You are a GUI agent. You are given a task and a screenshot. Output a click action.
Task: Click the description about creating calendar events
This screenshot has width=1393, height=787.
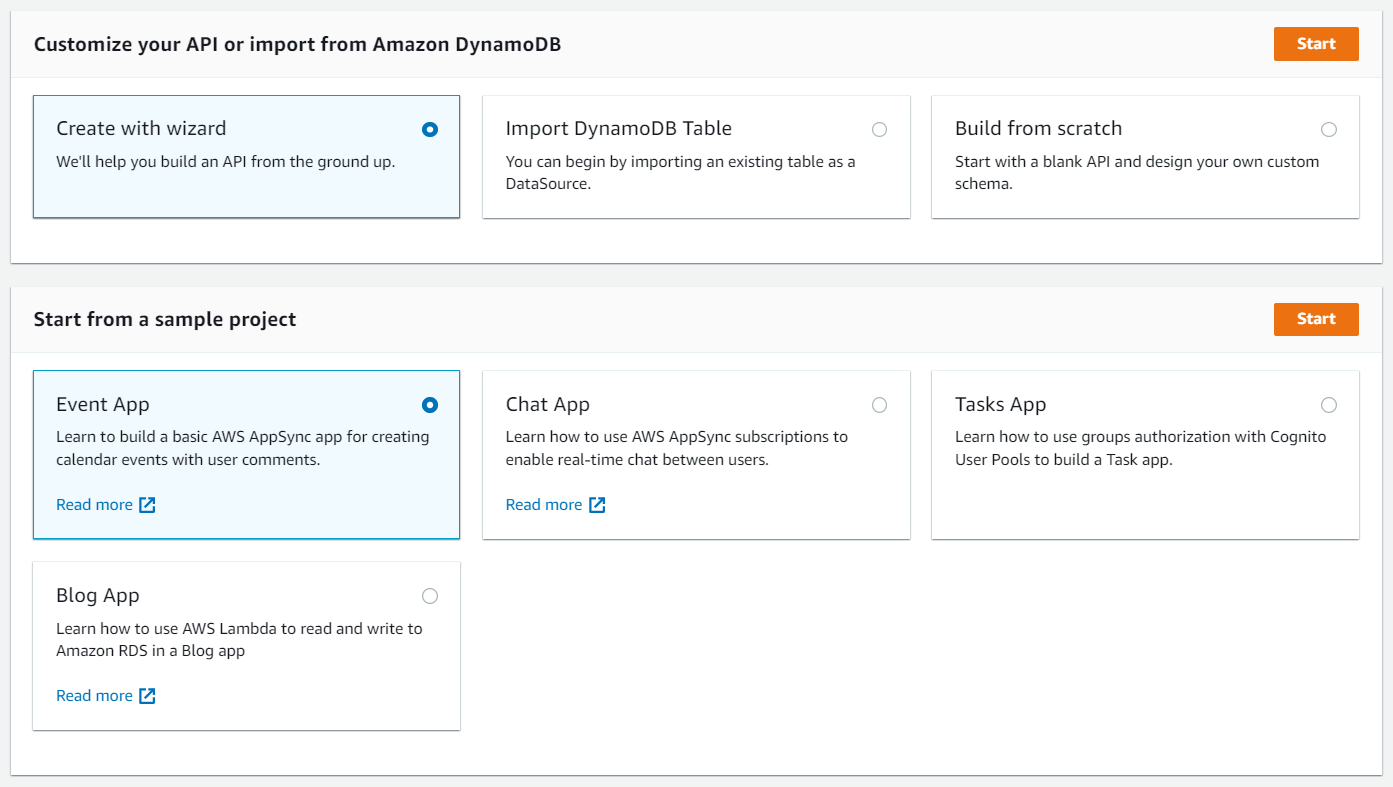click(243, 449)
